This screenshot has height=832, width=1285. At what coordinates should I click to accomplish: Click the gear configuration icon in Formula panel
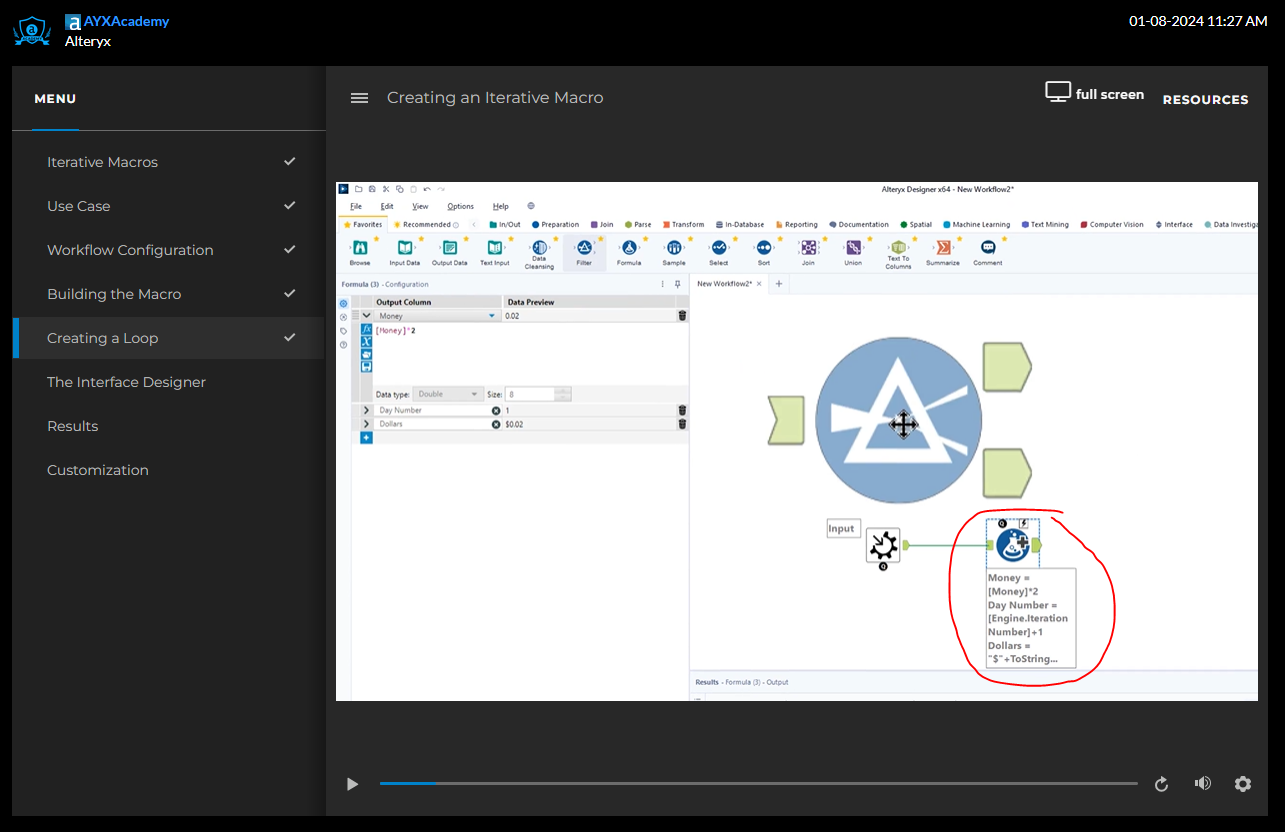pyautogui.click(x=343, y=302)
